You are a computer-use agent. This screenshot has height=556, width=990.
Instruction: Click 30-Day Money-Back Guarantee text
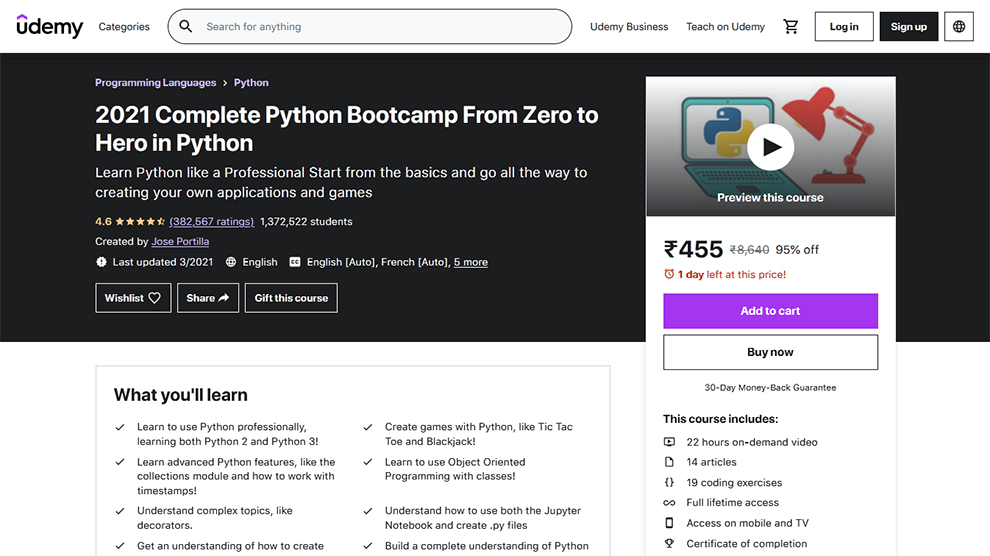click(x=770, y=387)
